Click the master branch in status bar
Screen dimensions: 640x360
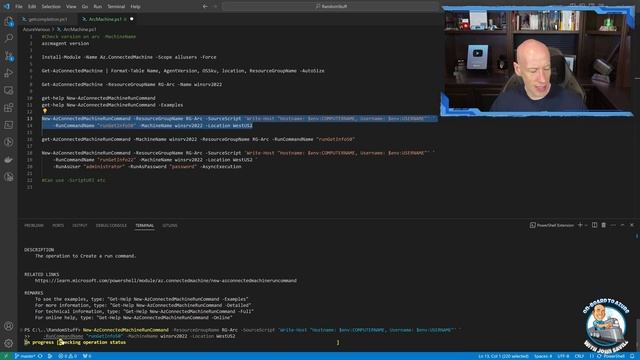25,356
